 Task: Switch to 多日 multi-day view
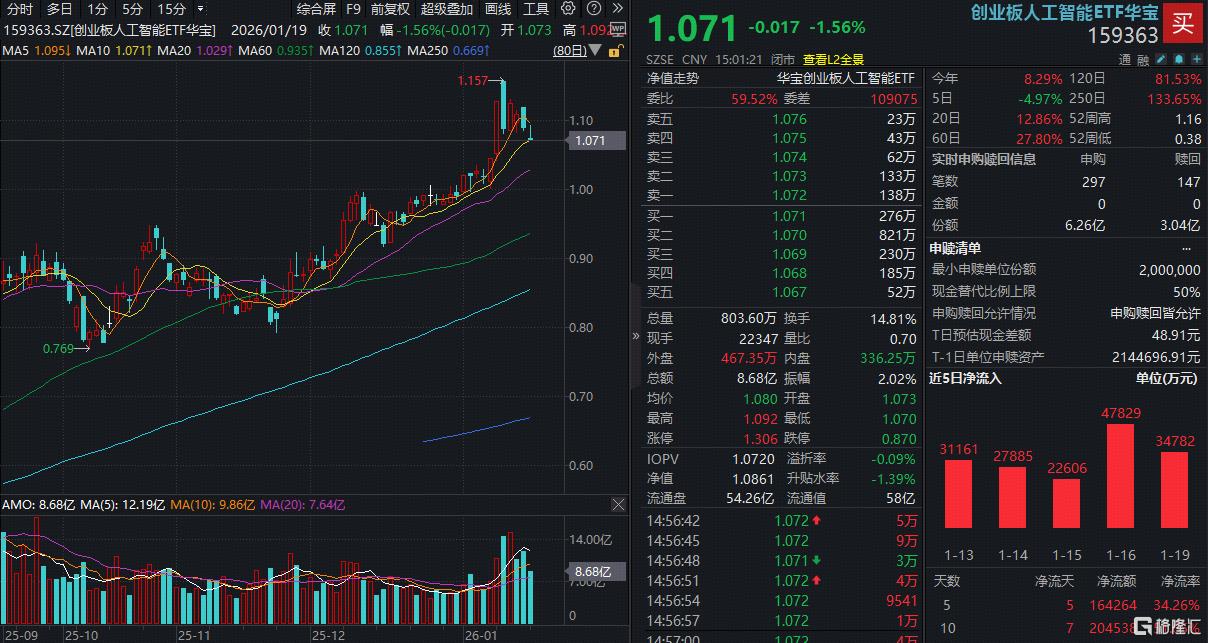point(59,9)
